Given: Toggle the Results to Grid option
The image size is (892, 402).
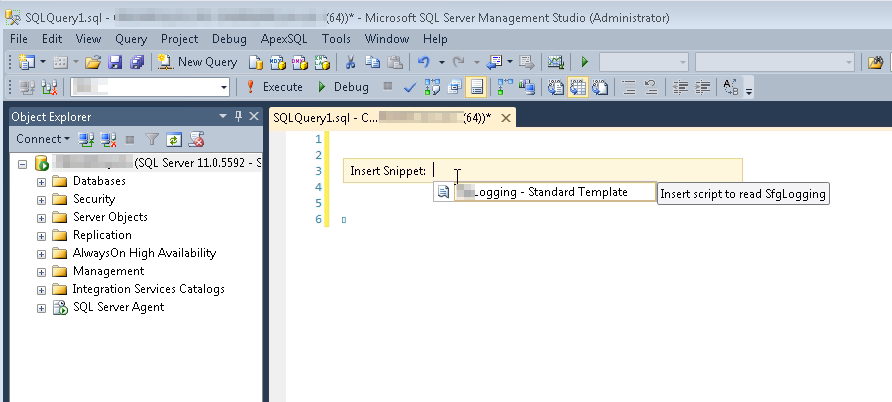Looking at the screenshot, I should pyautogui.click(x=577, y=87).
